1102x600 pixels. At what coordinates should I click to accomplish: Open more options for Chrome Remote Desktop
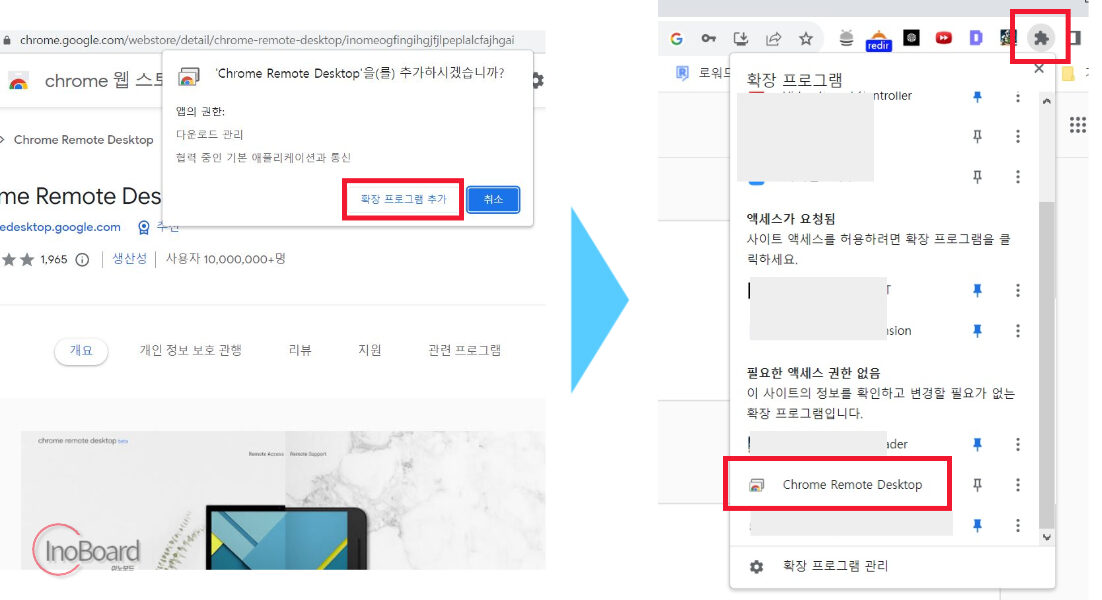(x=1018, y=485)
